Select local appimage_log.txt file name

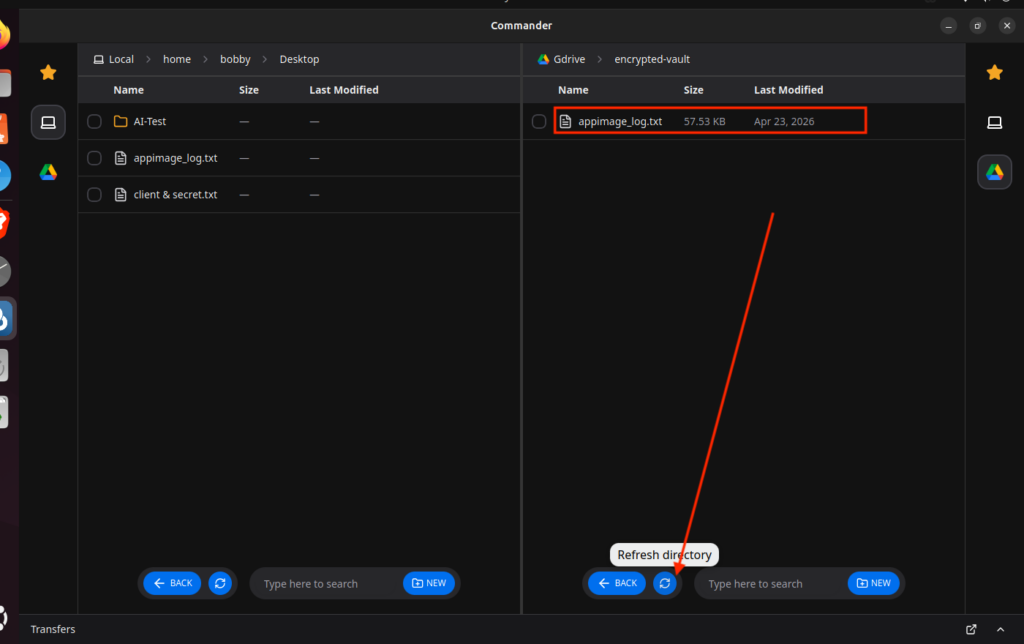175,158
